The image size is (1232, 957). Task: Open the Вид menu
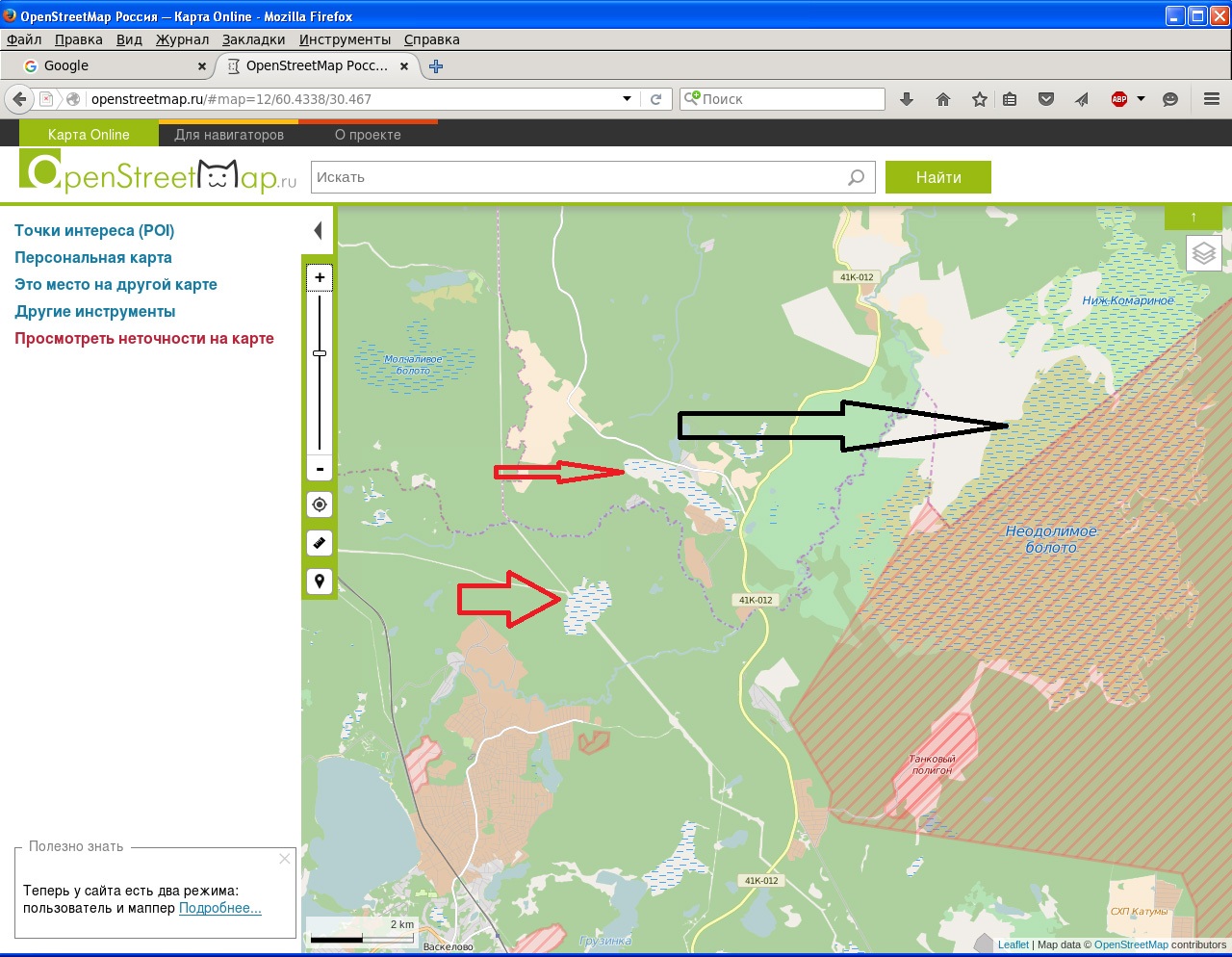pos(129,39)
